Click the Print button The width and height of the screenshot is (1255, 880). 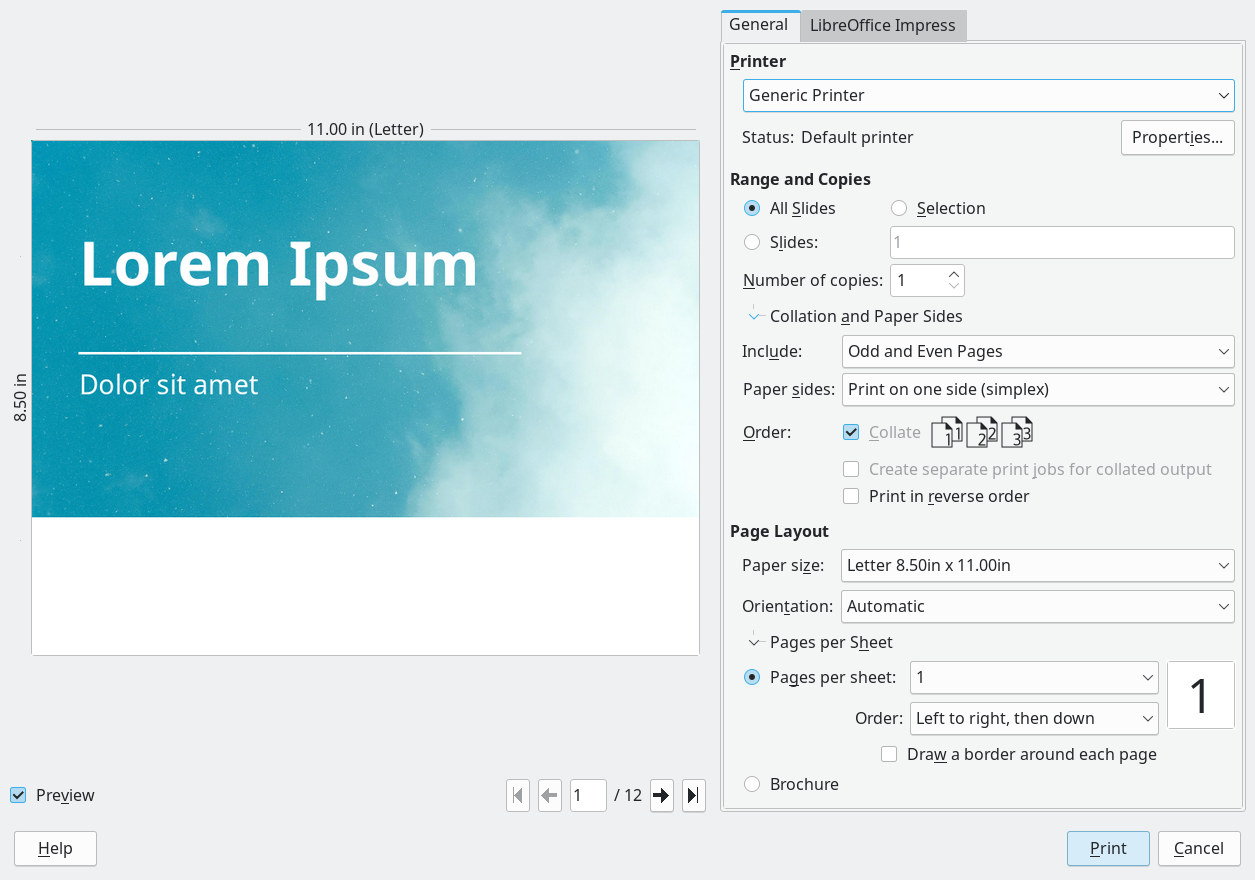1108,848
